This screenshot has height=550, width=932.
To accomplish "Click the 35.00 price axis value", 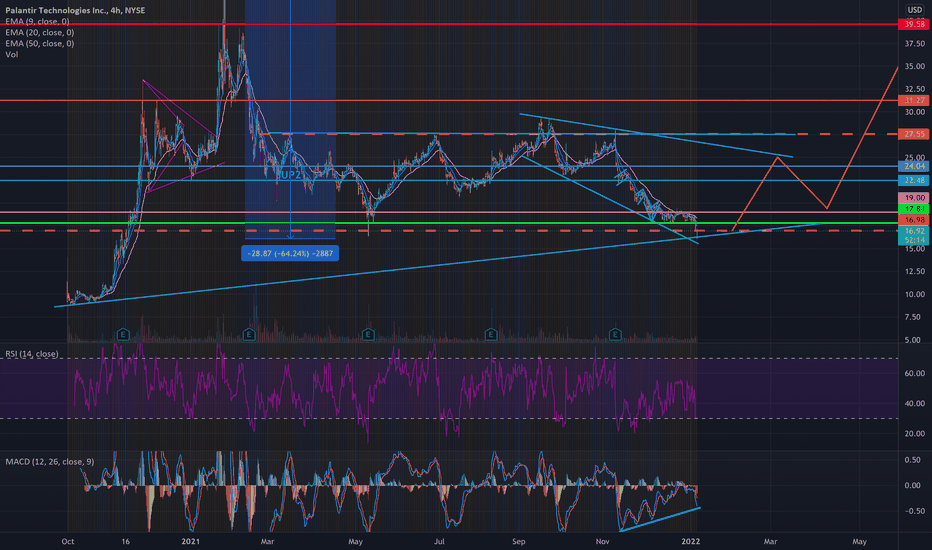I will pyautogui.click(x=915, y=66).
